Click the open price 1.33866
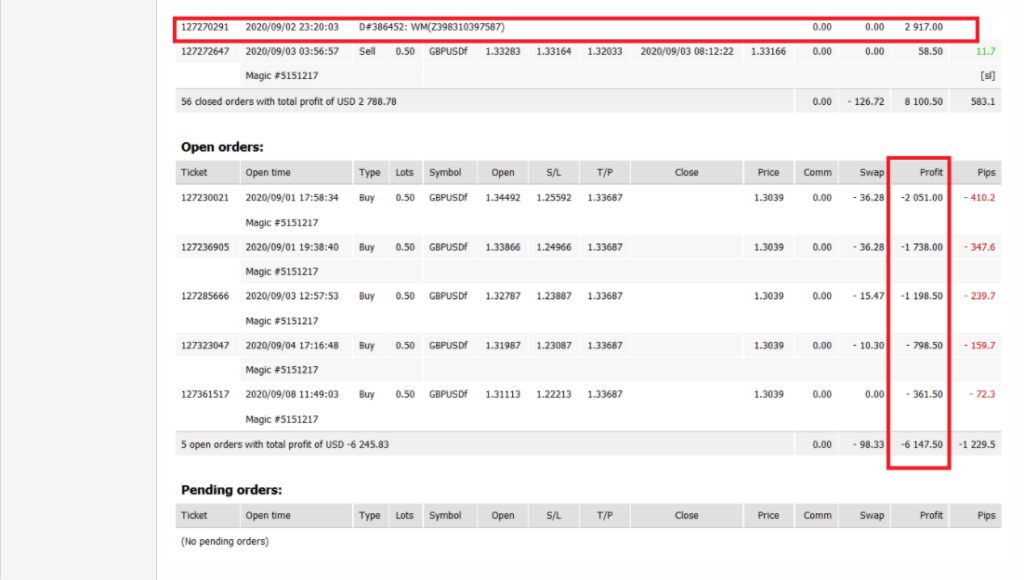The height and width of the screenshot is (580, 1024). point(503,248)
